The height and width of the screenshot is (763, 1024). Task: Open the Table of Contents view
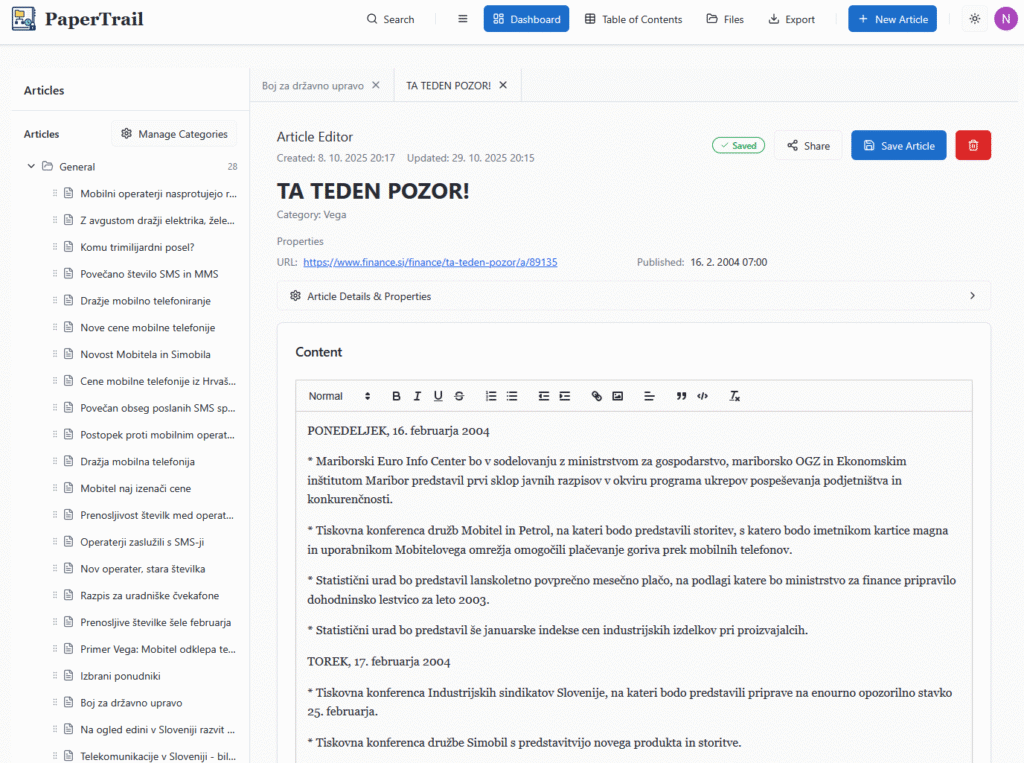pyautogui.click(x=633, y=19)
